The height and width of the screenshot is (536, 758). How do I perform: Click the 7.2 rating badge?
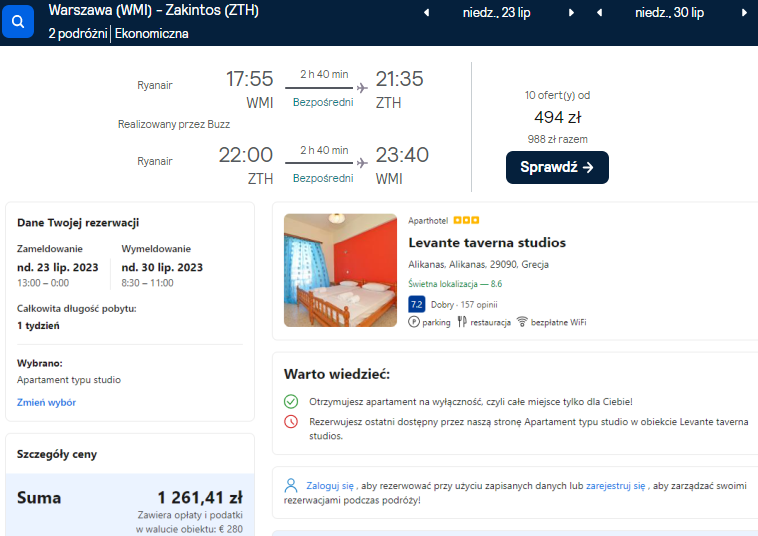[x=417, y=304]
